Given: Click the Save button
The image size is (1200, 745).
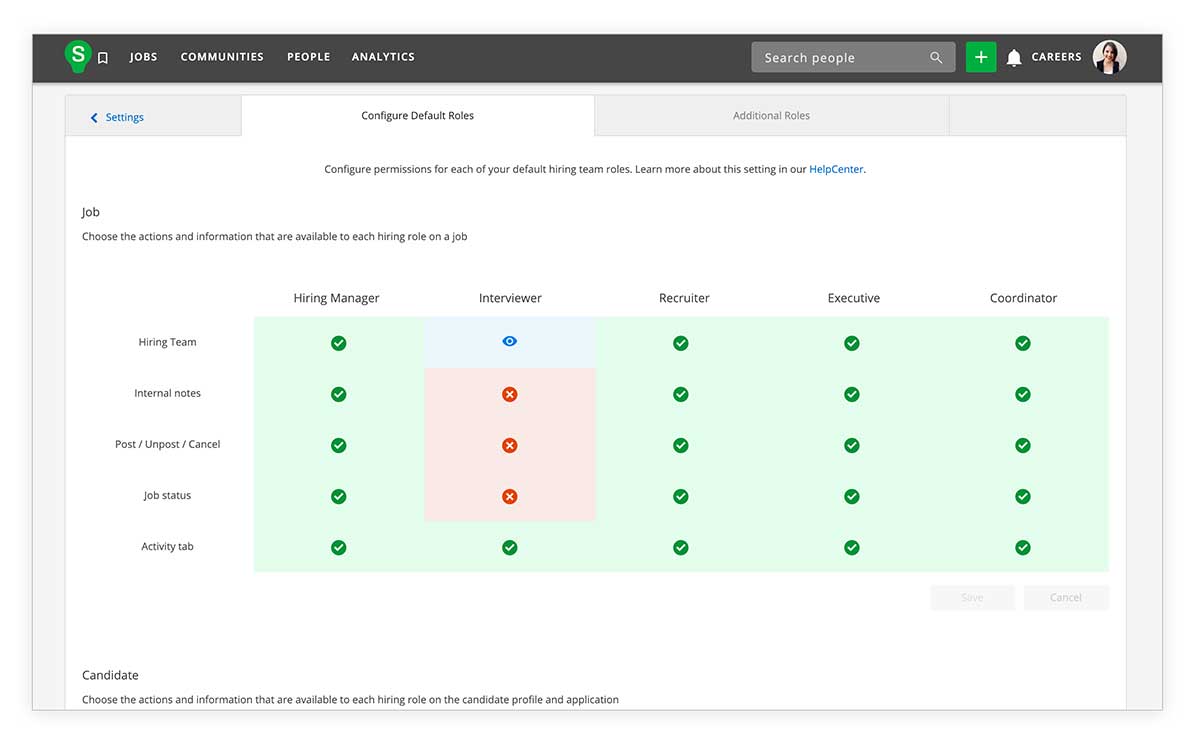Looking at the screenshot, I should [x=972, y=598].
